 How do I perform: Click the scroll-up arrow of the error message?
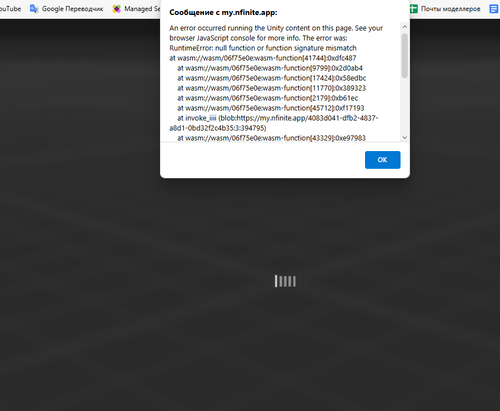pos(405,27)
